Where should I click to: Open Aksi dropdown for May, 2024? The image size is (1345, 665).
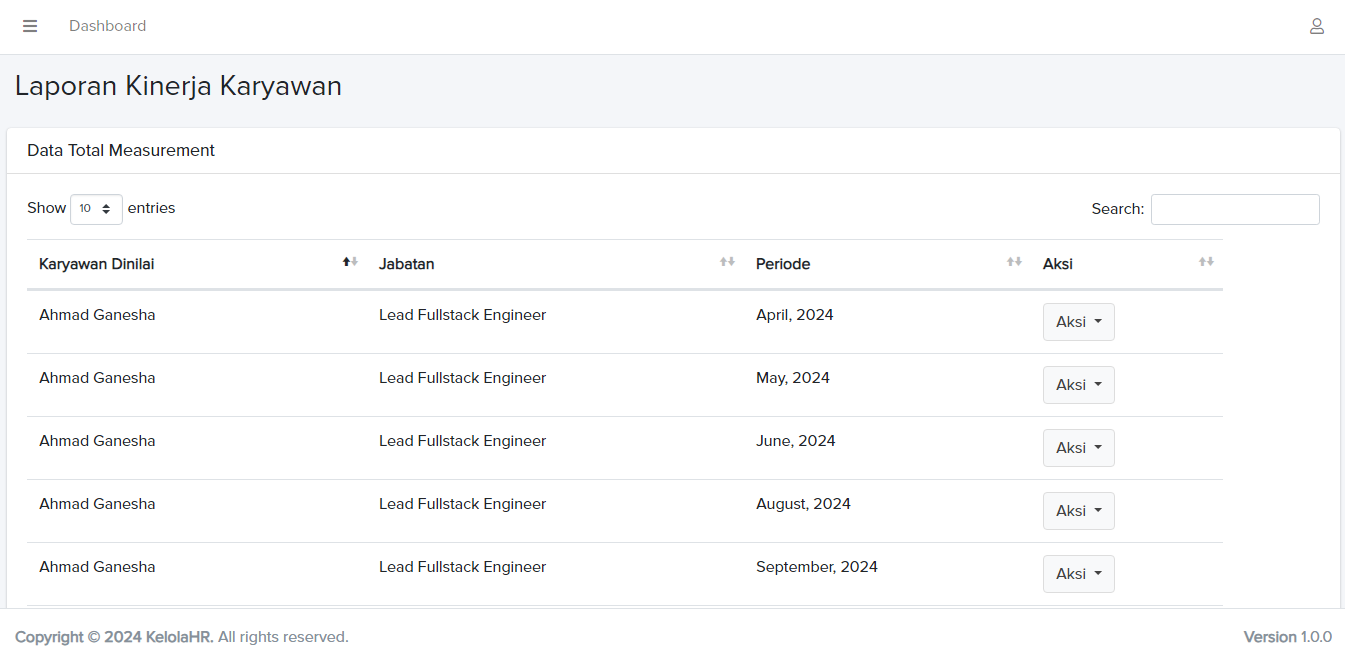tap(1078, 385)
